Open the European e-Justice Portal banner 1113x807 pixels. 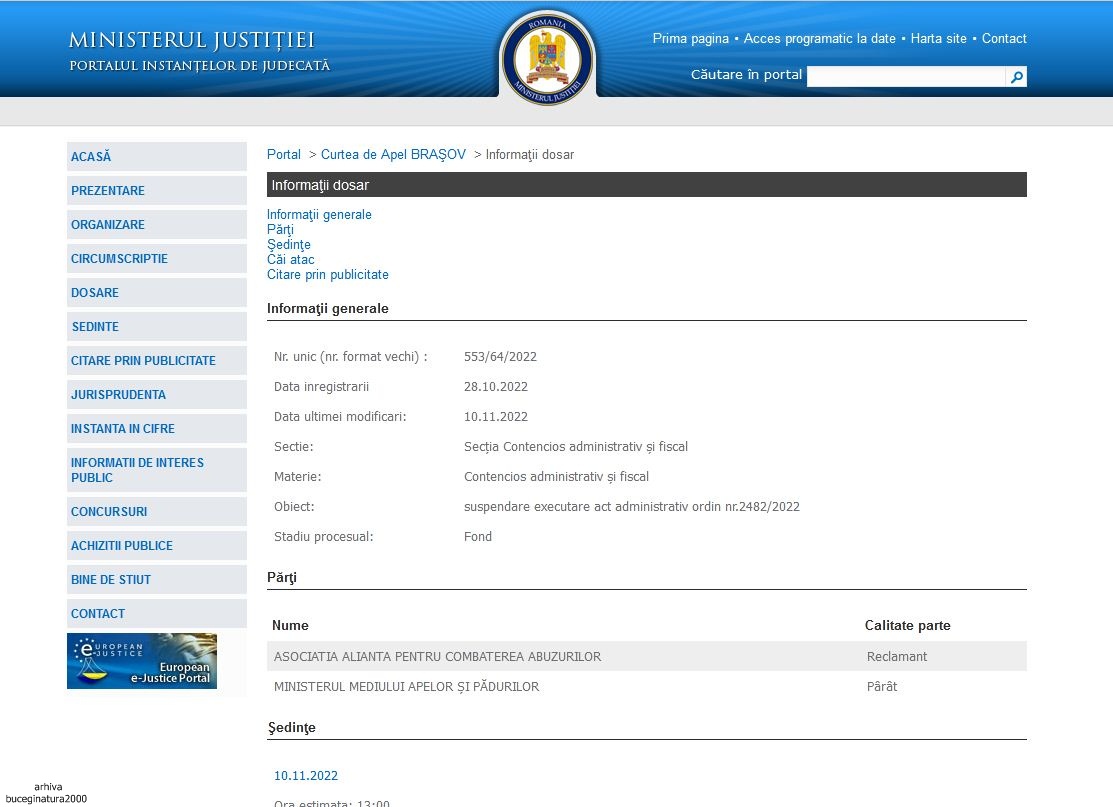click(142, 661)
